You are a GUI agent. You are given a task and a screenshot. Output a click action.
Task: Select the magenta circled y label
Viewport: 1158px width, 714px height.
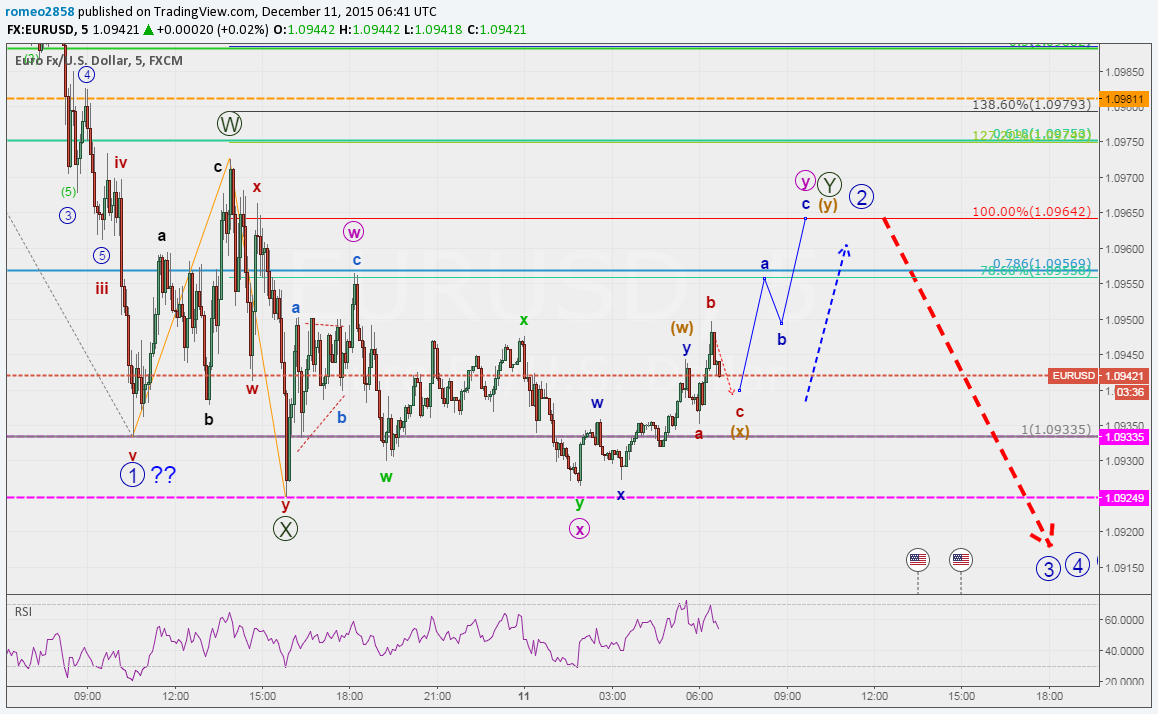click(805, 180)
